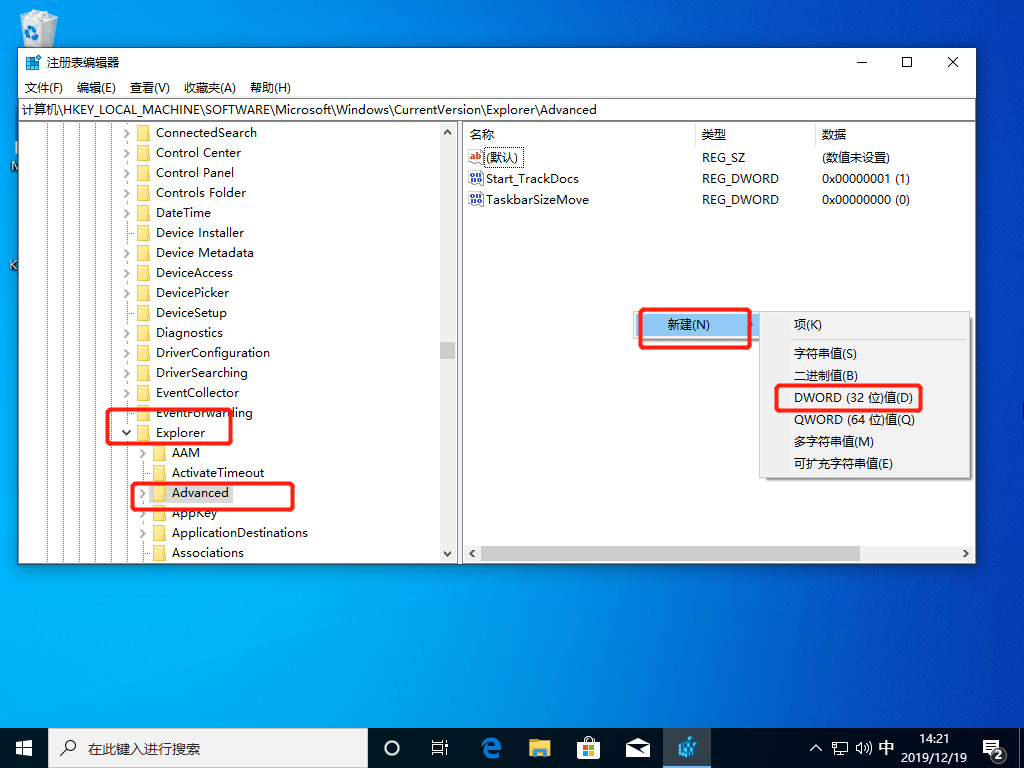Click the Cortana circle icon
1024x768 pixels.
[391, 747]
